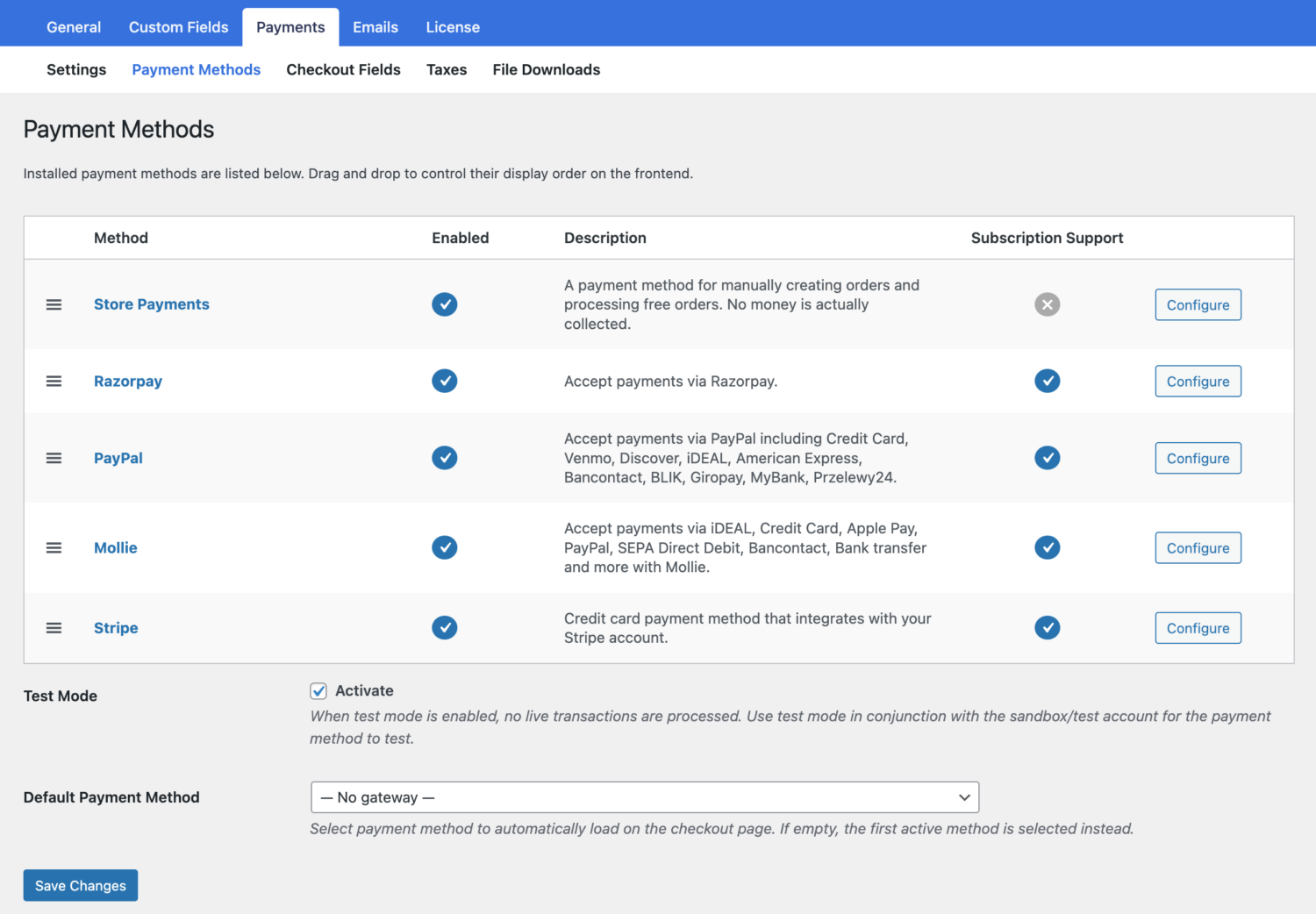
Task: Open the PayPal method link
Action: [x=118, y=458]
